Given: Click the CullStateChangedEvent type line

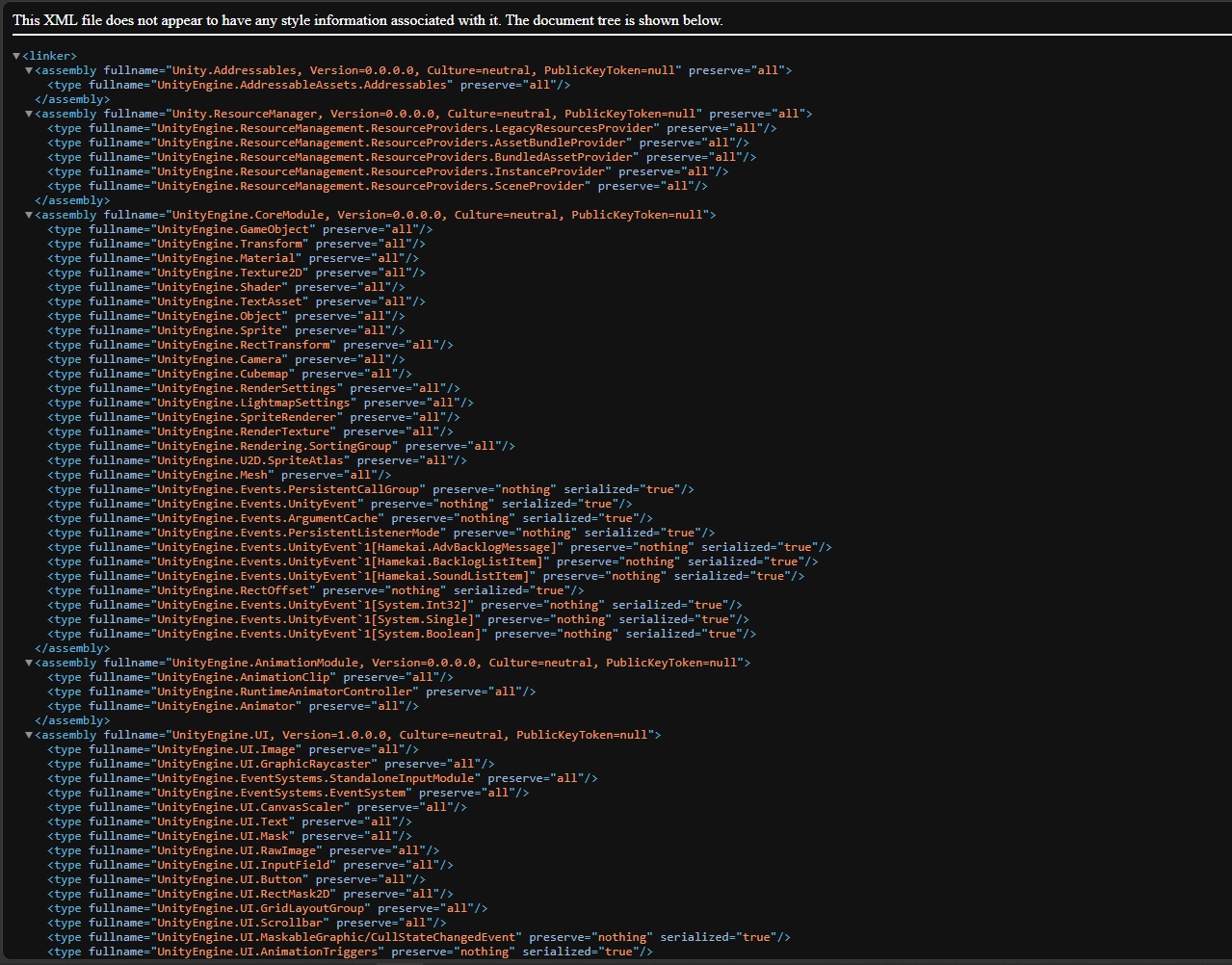Looking at the screenshot, I should (420, 937).
